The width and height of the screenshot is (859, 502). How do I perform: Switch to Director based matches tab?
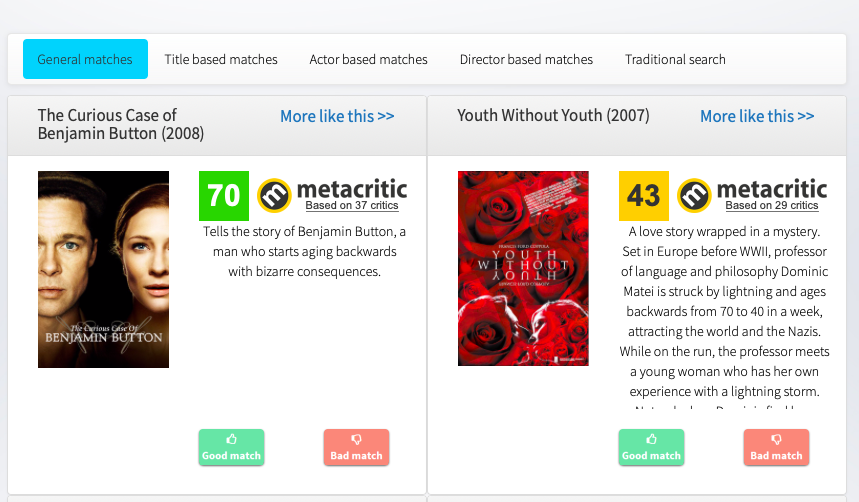(526, 59)
